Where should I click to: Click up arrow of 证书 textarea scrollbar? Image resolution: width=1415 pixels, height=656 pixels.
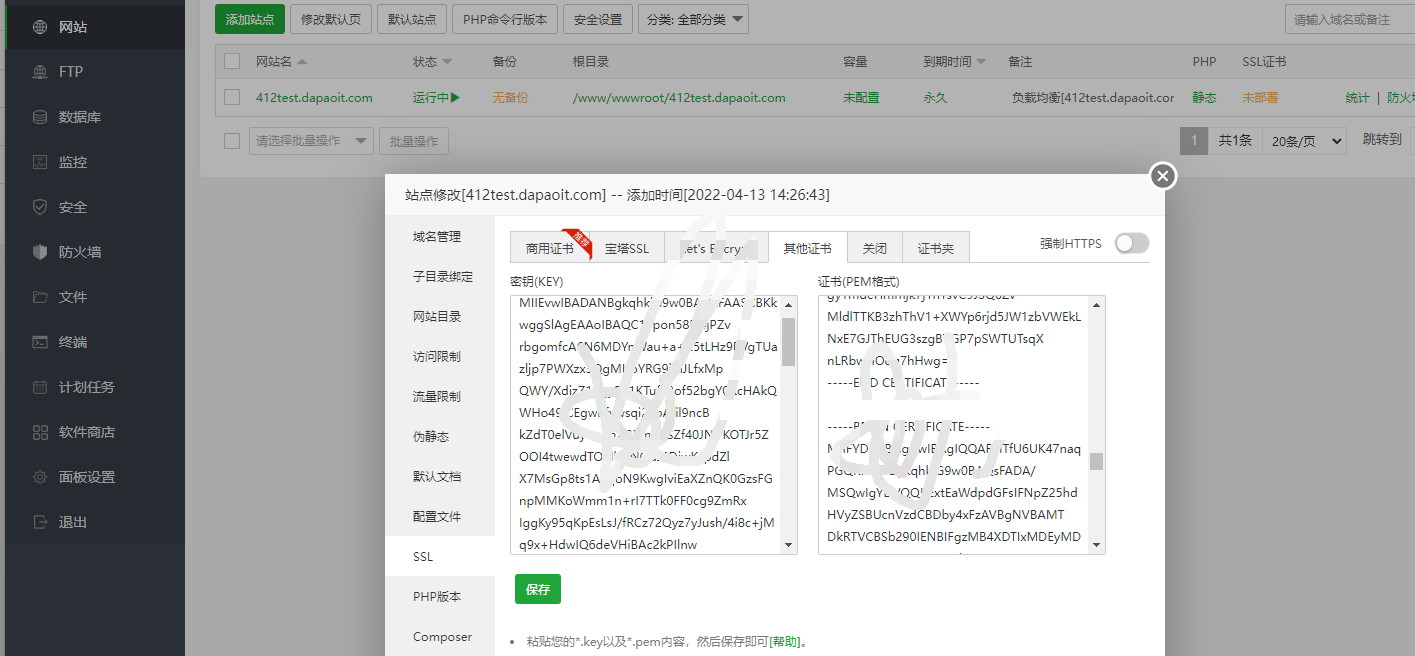[x=1096, y=304]
